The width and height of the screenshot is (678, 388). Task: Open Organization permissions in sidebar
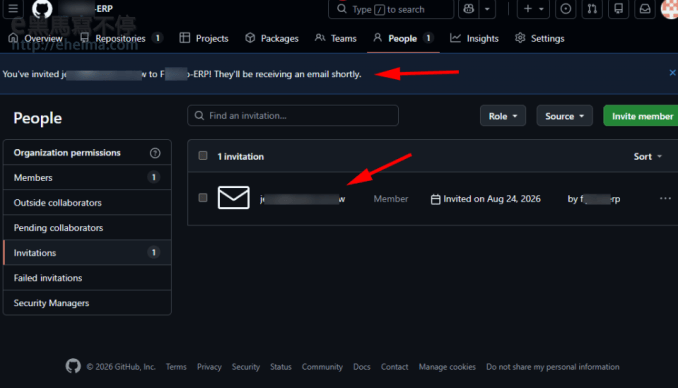coord(67,153)
